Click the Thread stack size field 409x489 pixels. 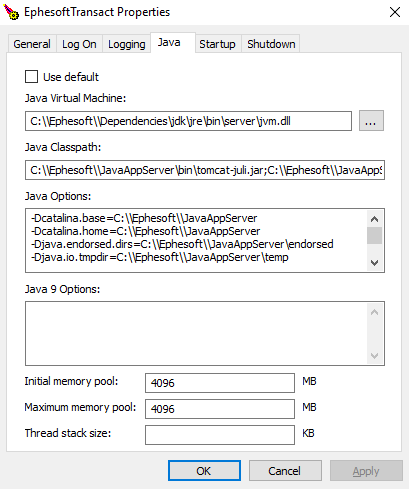(x=220, y=435)
